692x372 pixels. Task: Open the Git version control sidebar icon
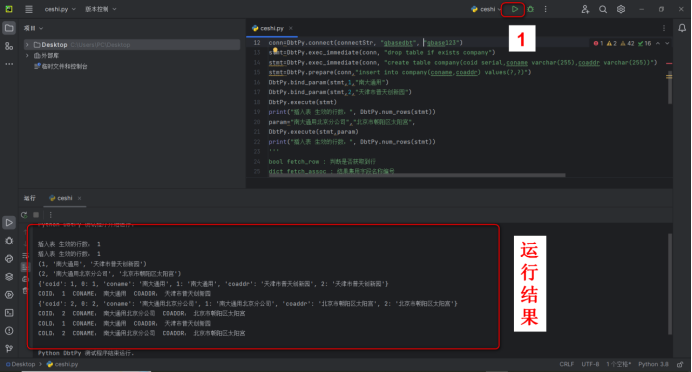coord(9,349)
